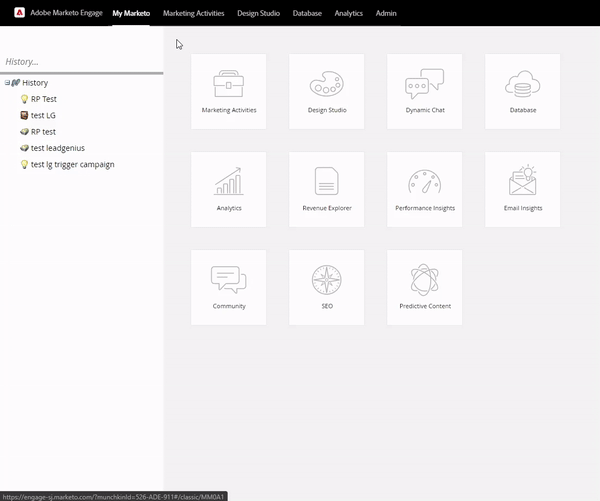The height and width of the screenshot is (501, 600).
Task: Click the History folder icon in tree
Action: pos(16,83)
